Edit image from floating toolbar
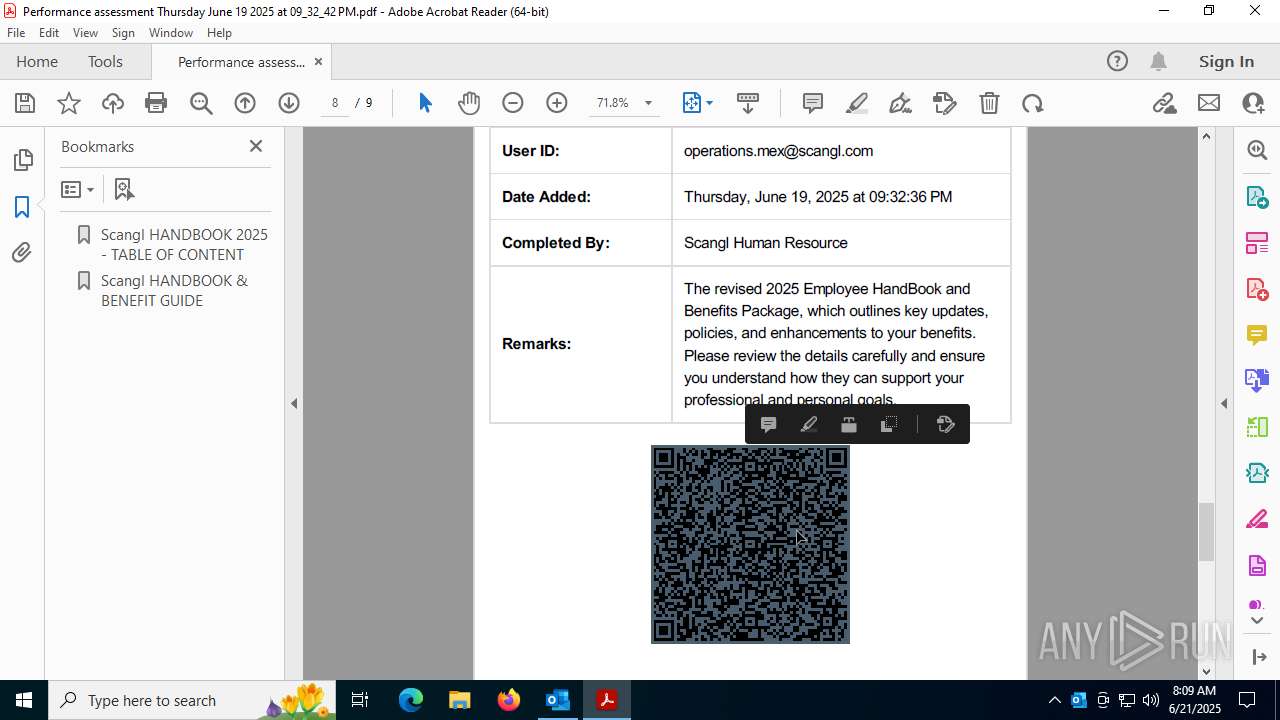Image resolution: width=1280 pixels, height=720 pixels. point(946,425)
